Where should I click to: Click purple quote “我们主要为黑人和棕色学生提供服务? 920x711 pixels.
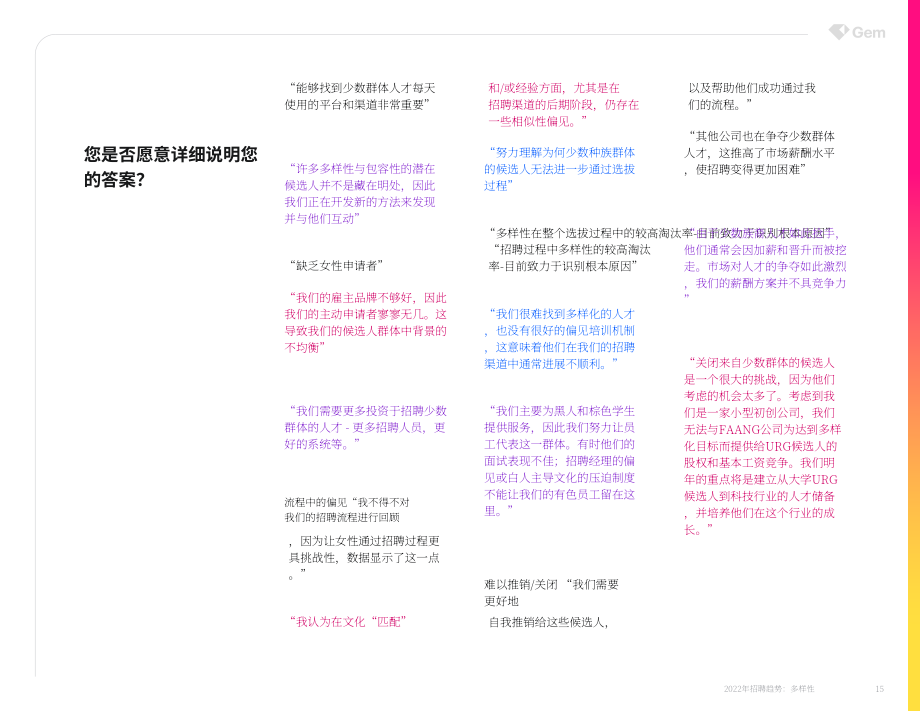coord(560,461)
